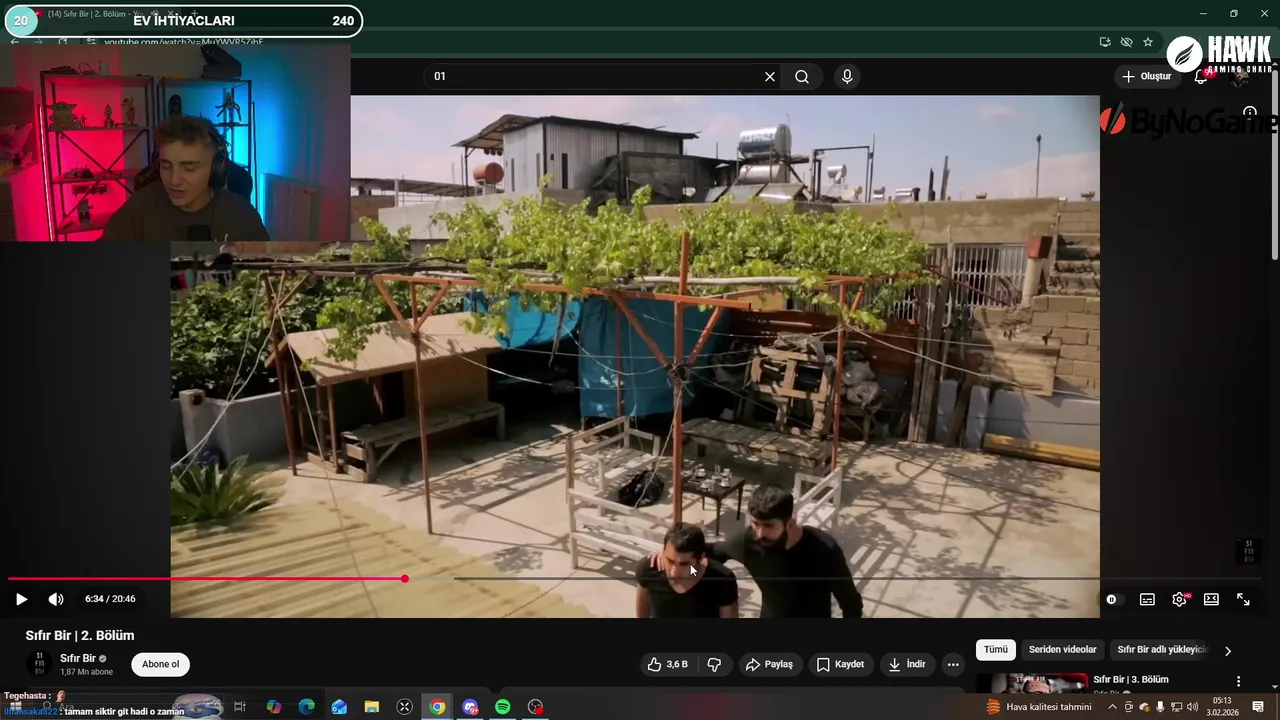
Task: Show more filter chips with the right chevron
Action: point(1228,651)
